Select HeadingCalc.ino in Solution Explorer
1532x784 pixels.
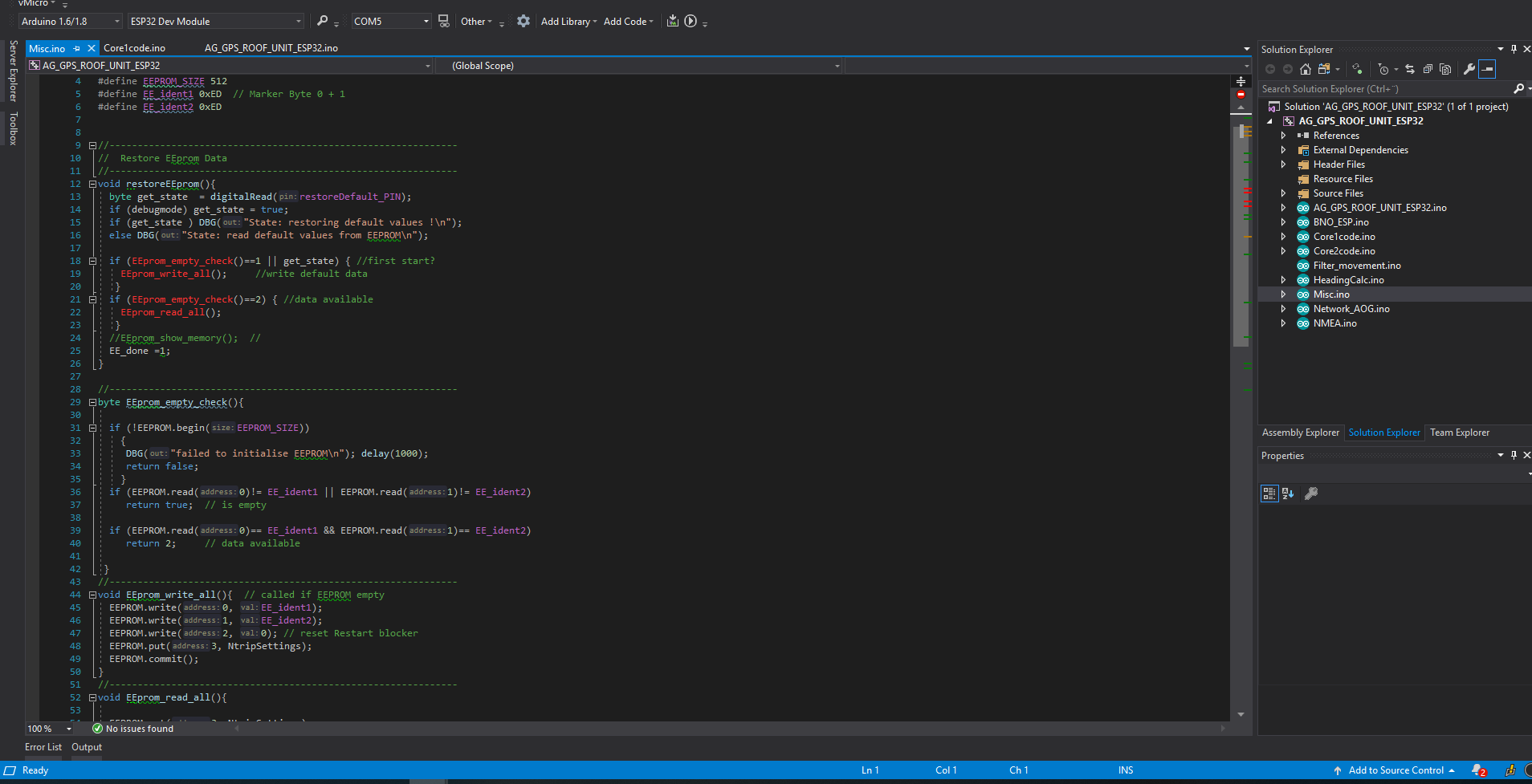point(1349,280)
